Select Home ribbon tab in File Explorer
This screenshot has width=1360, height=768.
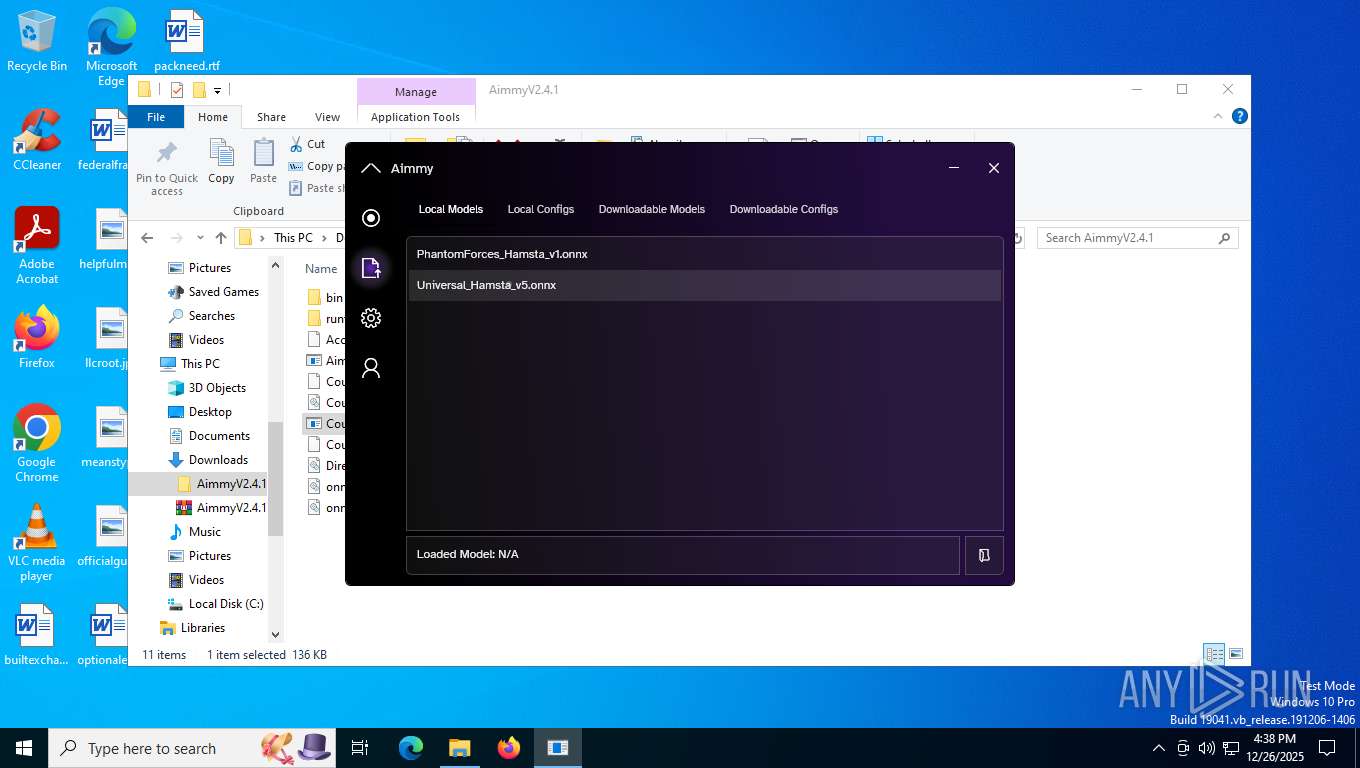click(x=213, y=117)
